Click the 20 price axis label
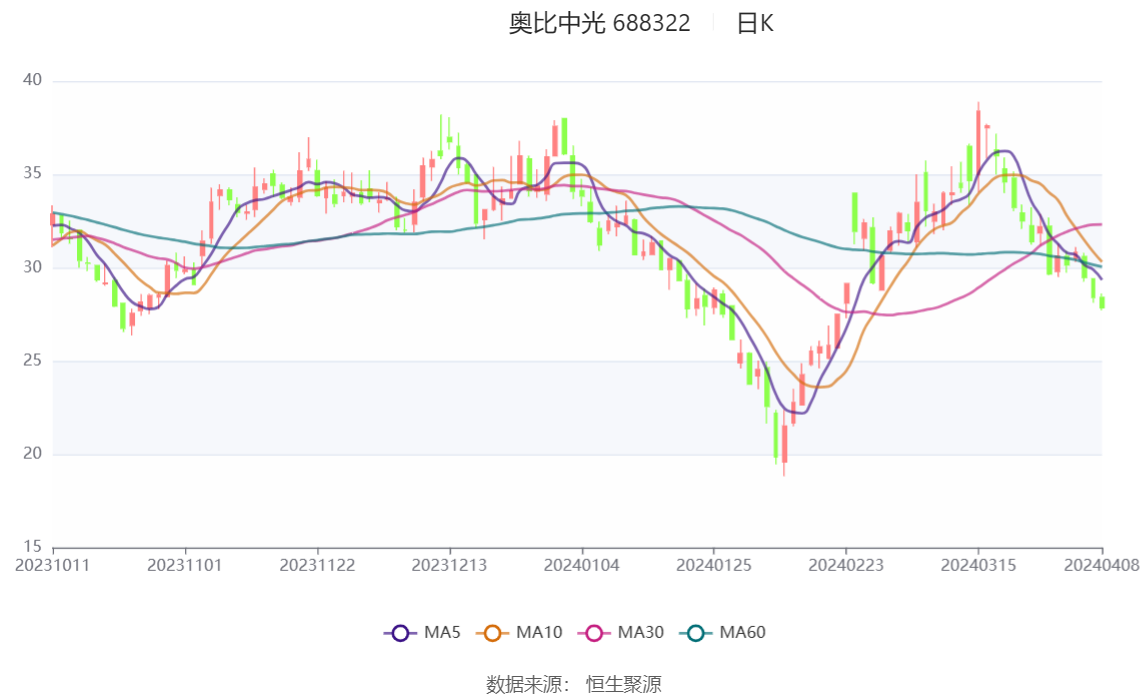 pos(32,454)
